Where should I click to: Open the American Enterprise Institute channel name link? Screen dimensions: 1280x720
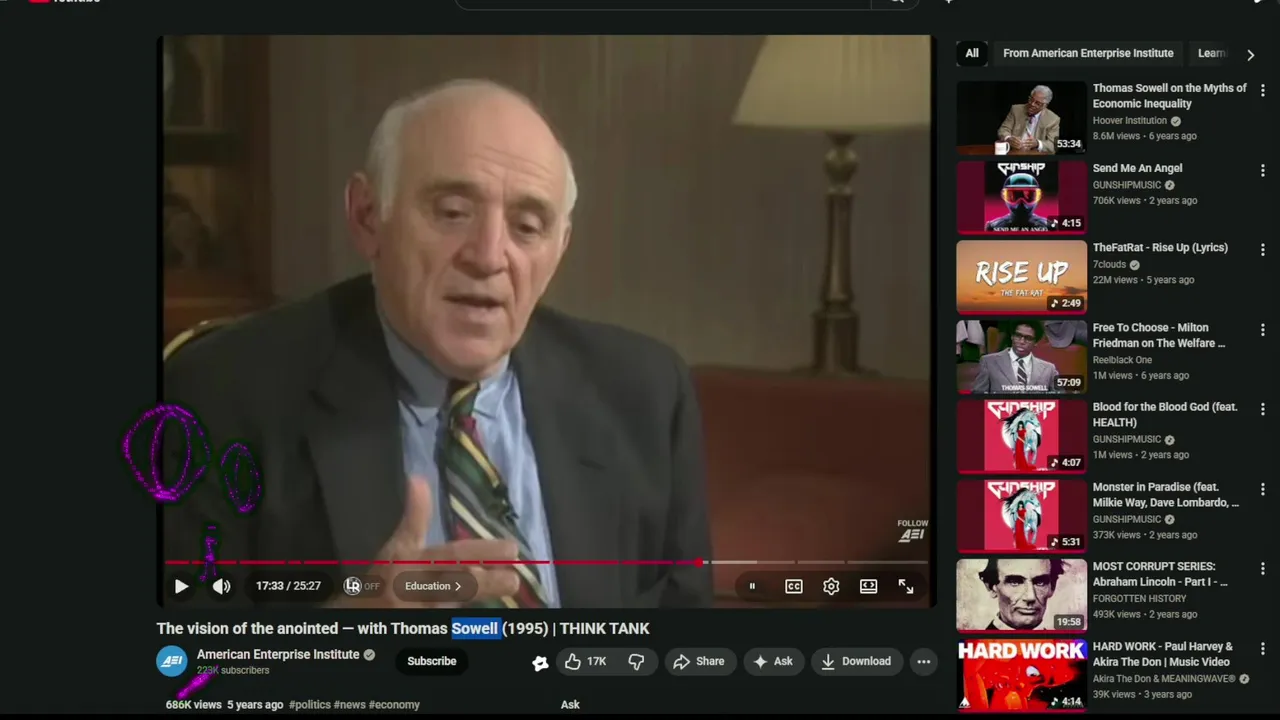click(278, 655)
